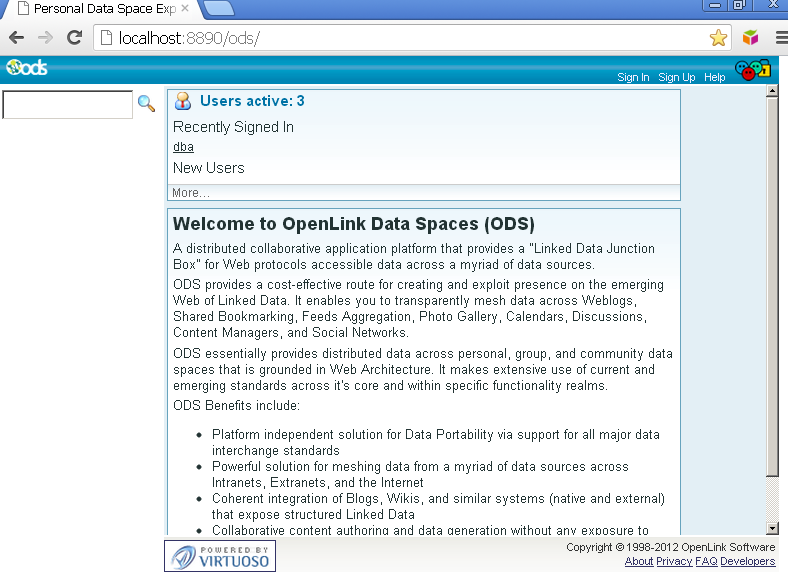Minimize the browser window
Image resolution: width=788 pixels, height=578 pixels.
715,5
